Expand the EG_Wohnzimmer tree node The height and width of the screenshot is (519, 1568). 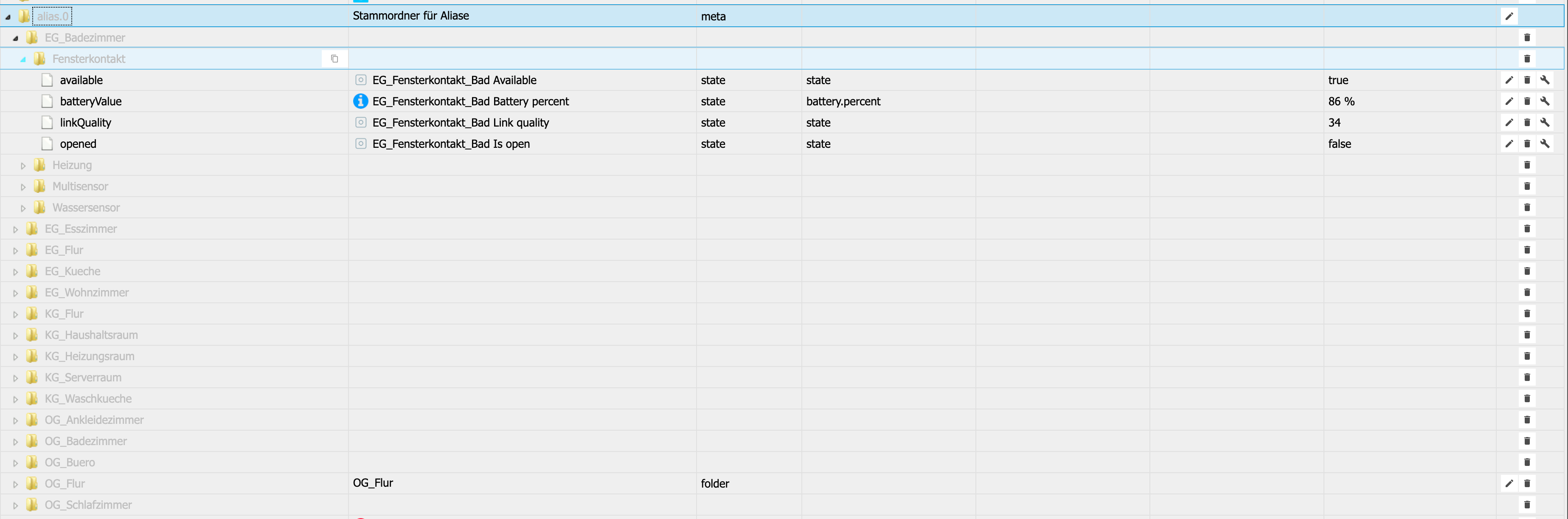coord(16,293)
